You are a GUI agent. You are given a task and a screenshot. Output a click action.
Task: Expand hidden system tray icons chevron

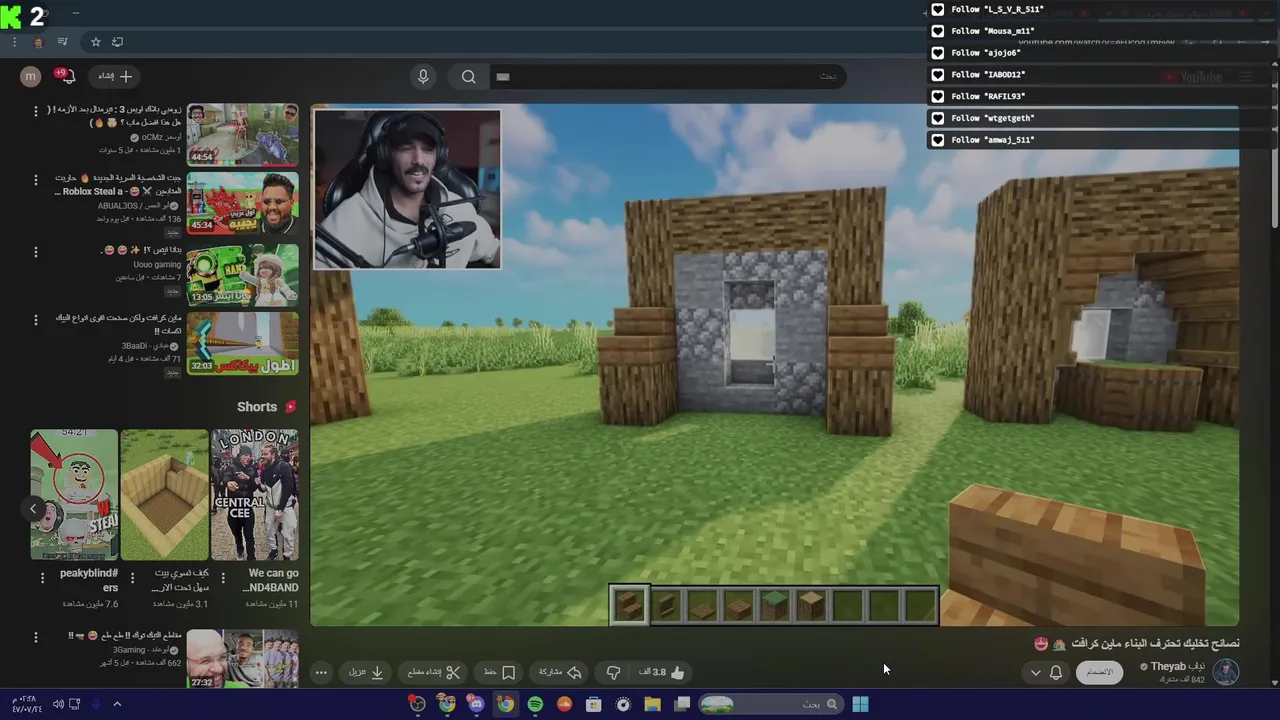pos(117,704)
